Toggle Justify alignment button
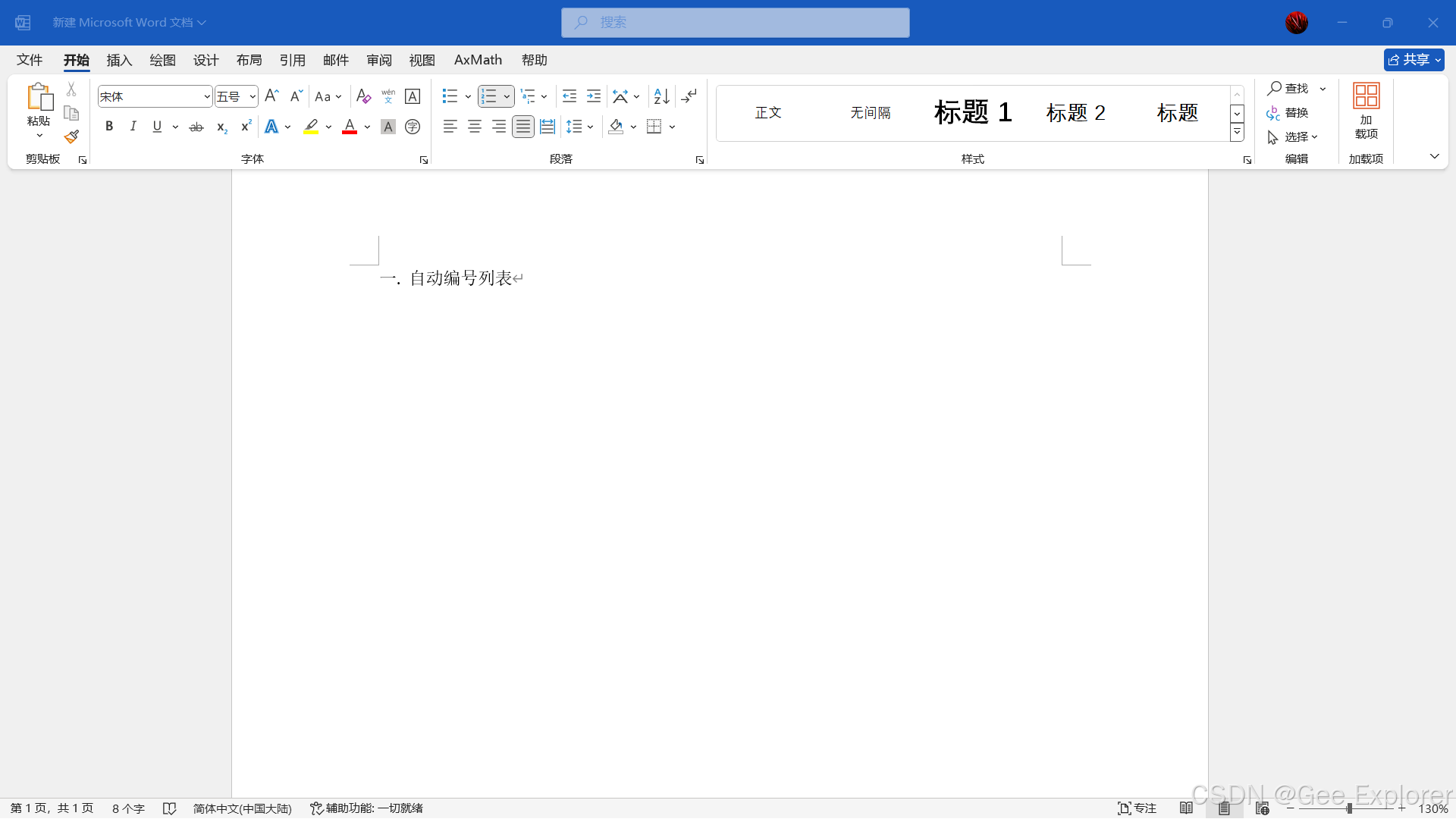 [x=523, y=127]
